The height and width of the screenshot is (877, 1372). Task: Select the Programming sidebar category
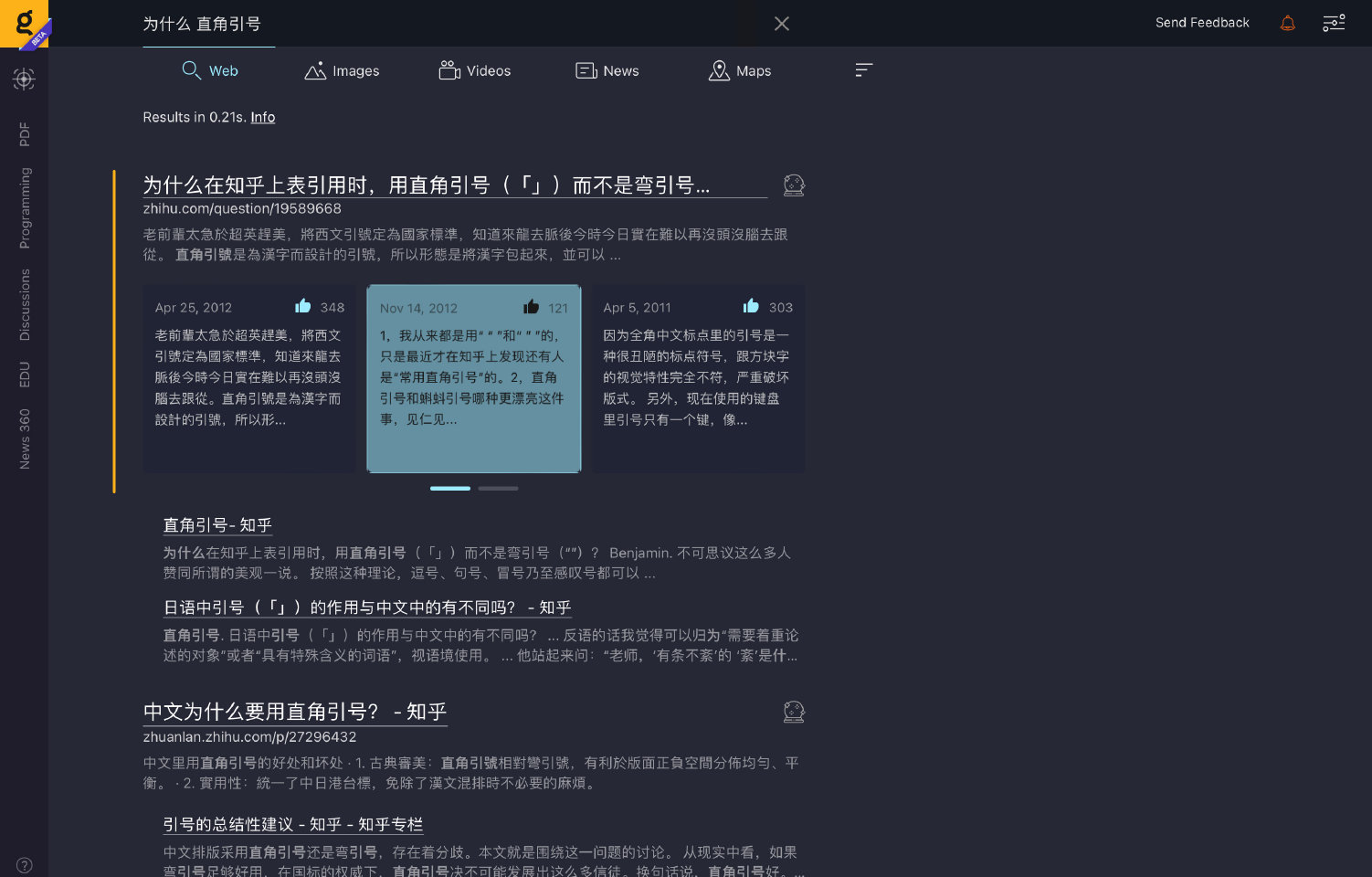[x=25, y=208]
